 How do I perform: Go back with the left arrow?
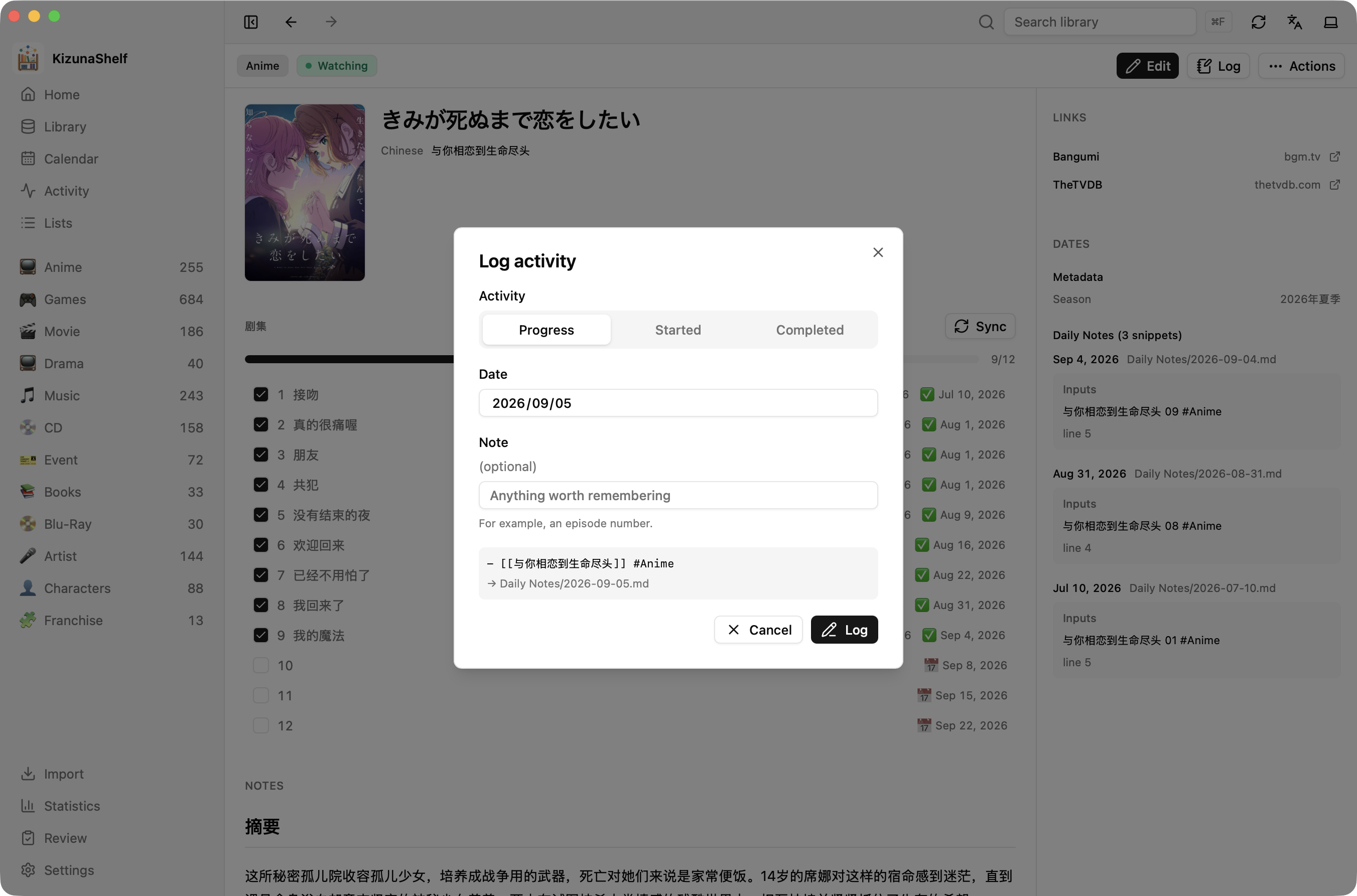[291, 22]
